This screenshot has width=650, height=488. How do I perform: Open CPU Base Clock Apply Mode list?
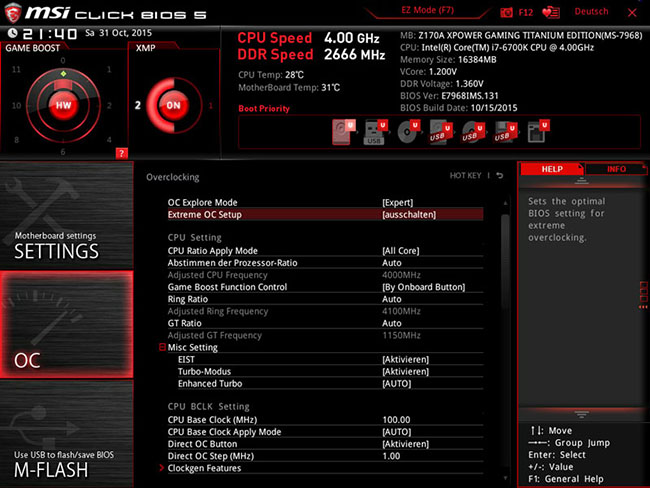pos(325,432)
